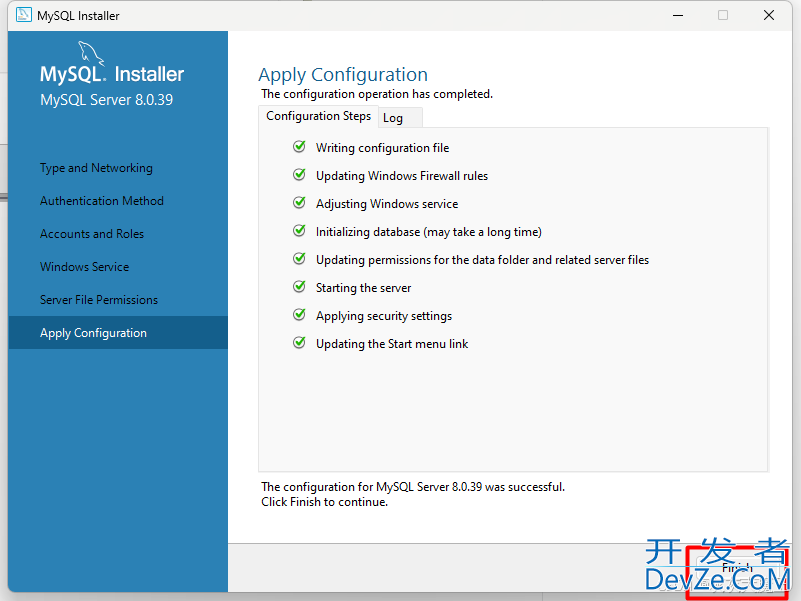Click the "Writing configuration file" step text

click(x=383, y=148)
